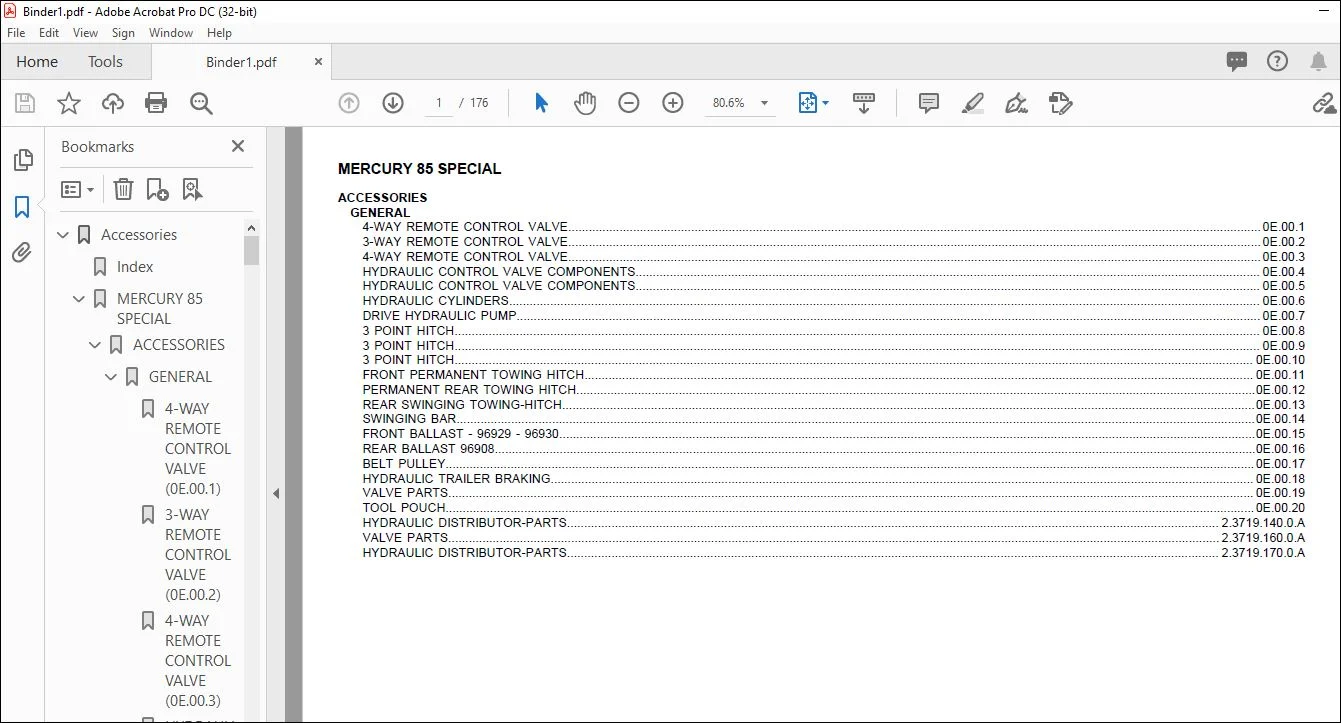The image size is (1341, 723).
Task: Open the page thumbnails panel
Action: (22, 160)
